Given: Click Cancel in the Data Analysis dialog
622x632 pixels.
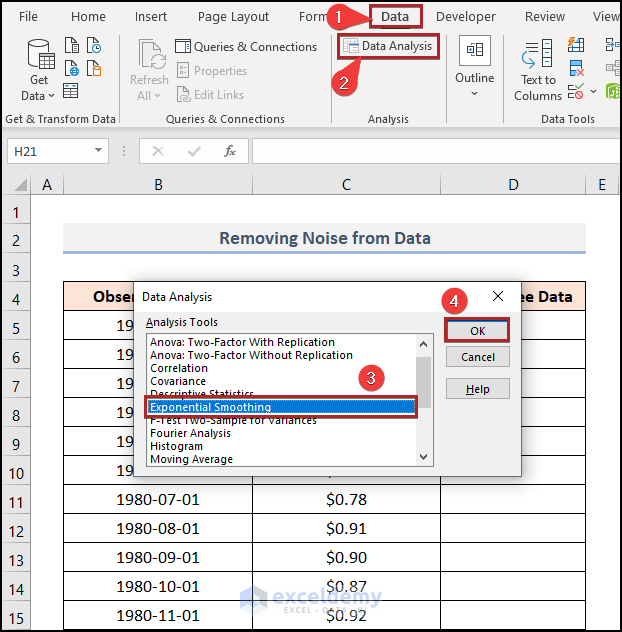Looking at the screenshot, I should 477,357.
